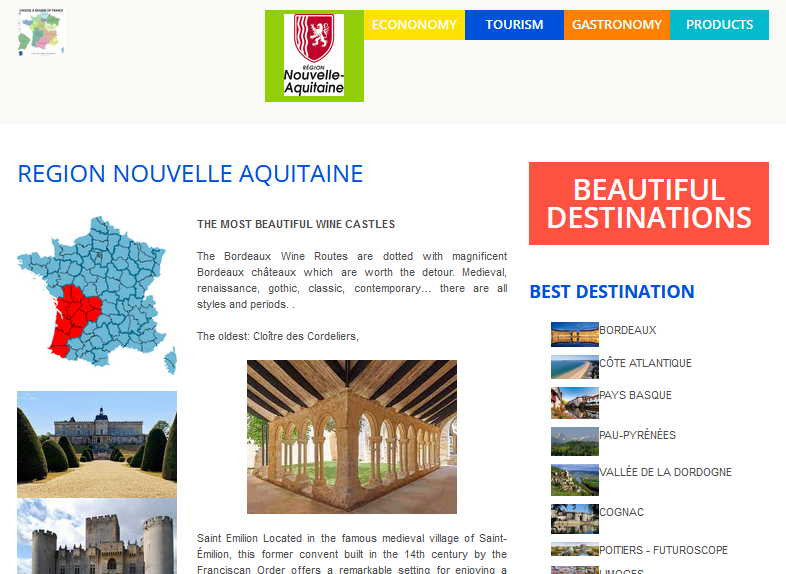Viewport: 786px width, 574px height.
Task: Open the CÔTE ATLANTIQUE text link
Action: pyautogui.click(x=645, y=363)
